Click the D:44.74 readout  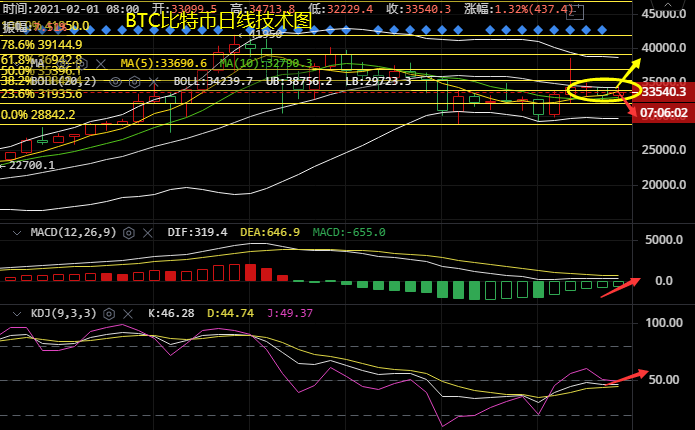[230, 313]
